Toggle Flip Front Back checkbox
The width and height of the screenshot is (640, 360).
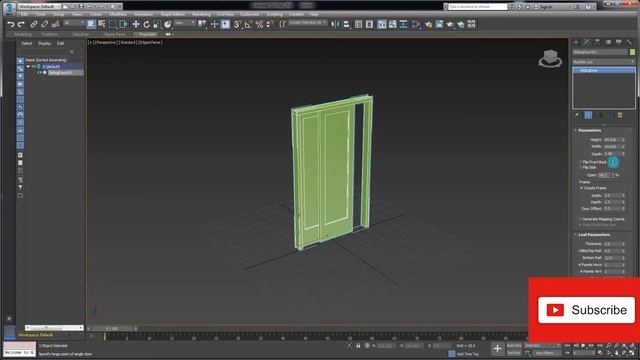pos(580,162)
